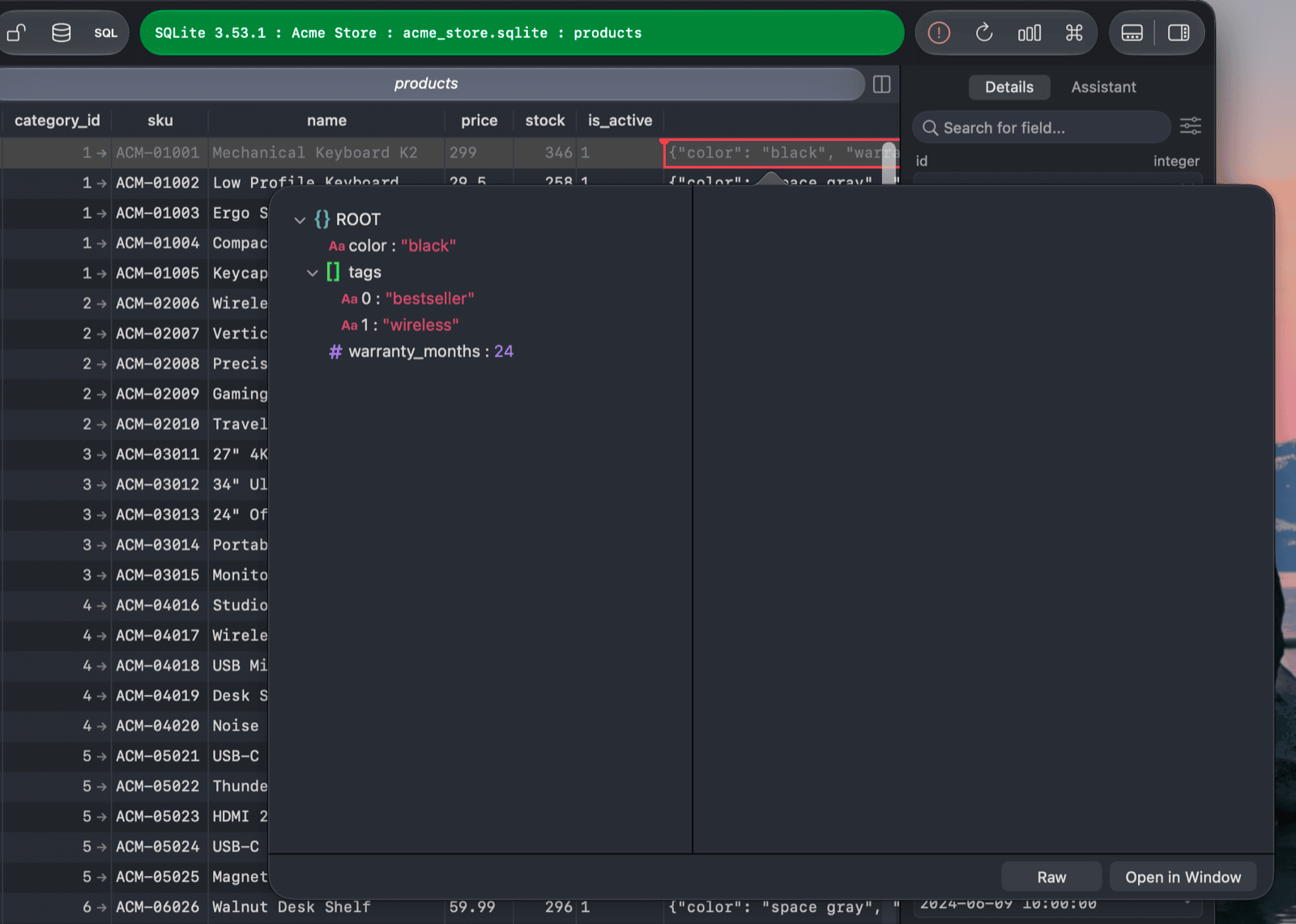Click the Mechanical Keyboard K2 name cell
The image size is (1296, 924).
pyautogui.click(x=326, y=153)
